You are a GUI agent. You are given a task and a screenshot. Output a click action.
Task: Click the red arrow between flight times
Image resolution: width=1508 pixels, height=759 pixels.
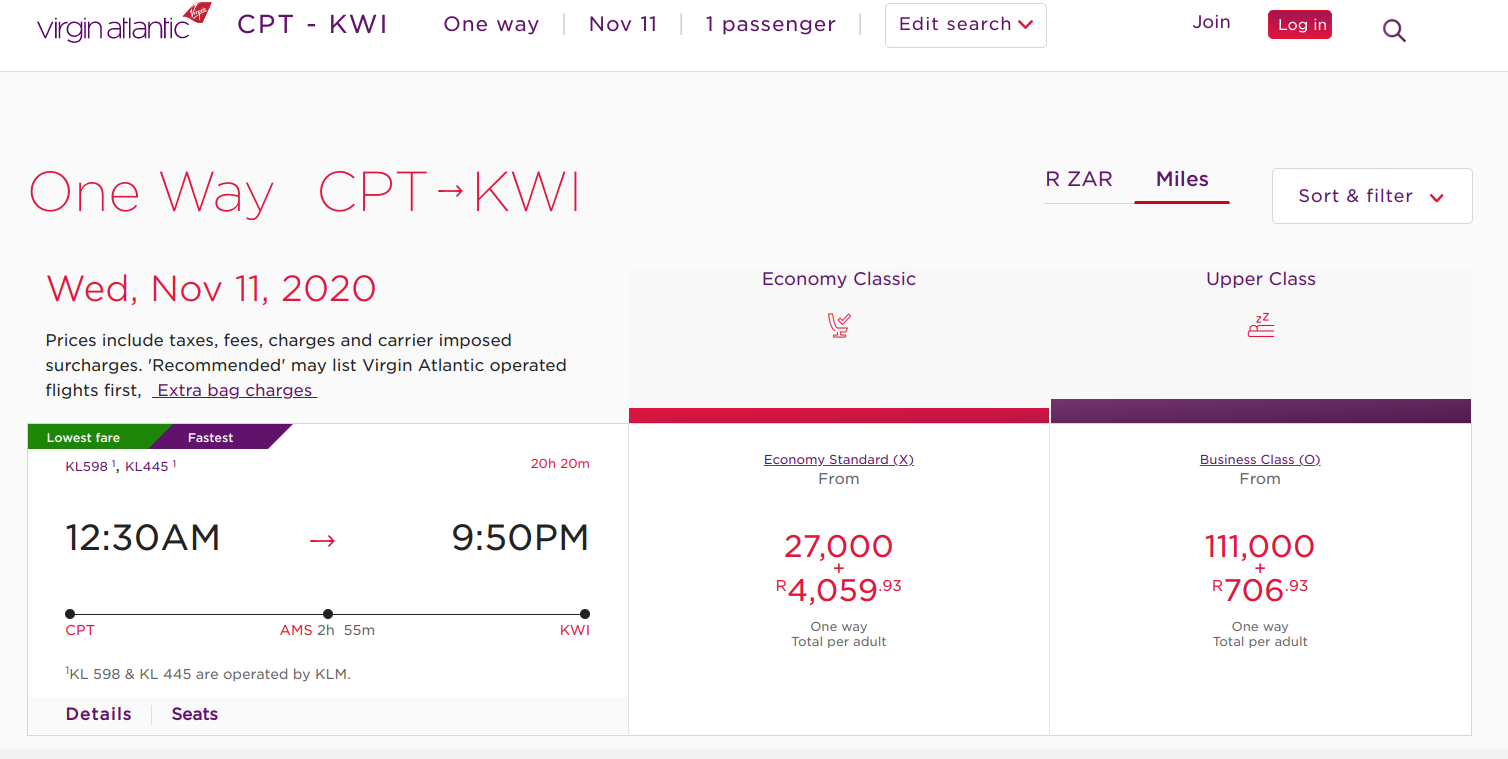pyautogui.click(x=322, y=541)
